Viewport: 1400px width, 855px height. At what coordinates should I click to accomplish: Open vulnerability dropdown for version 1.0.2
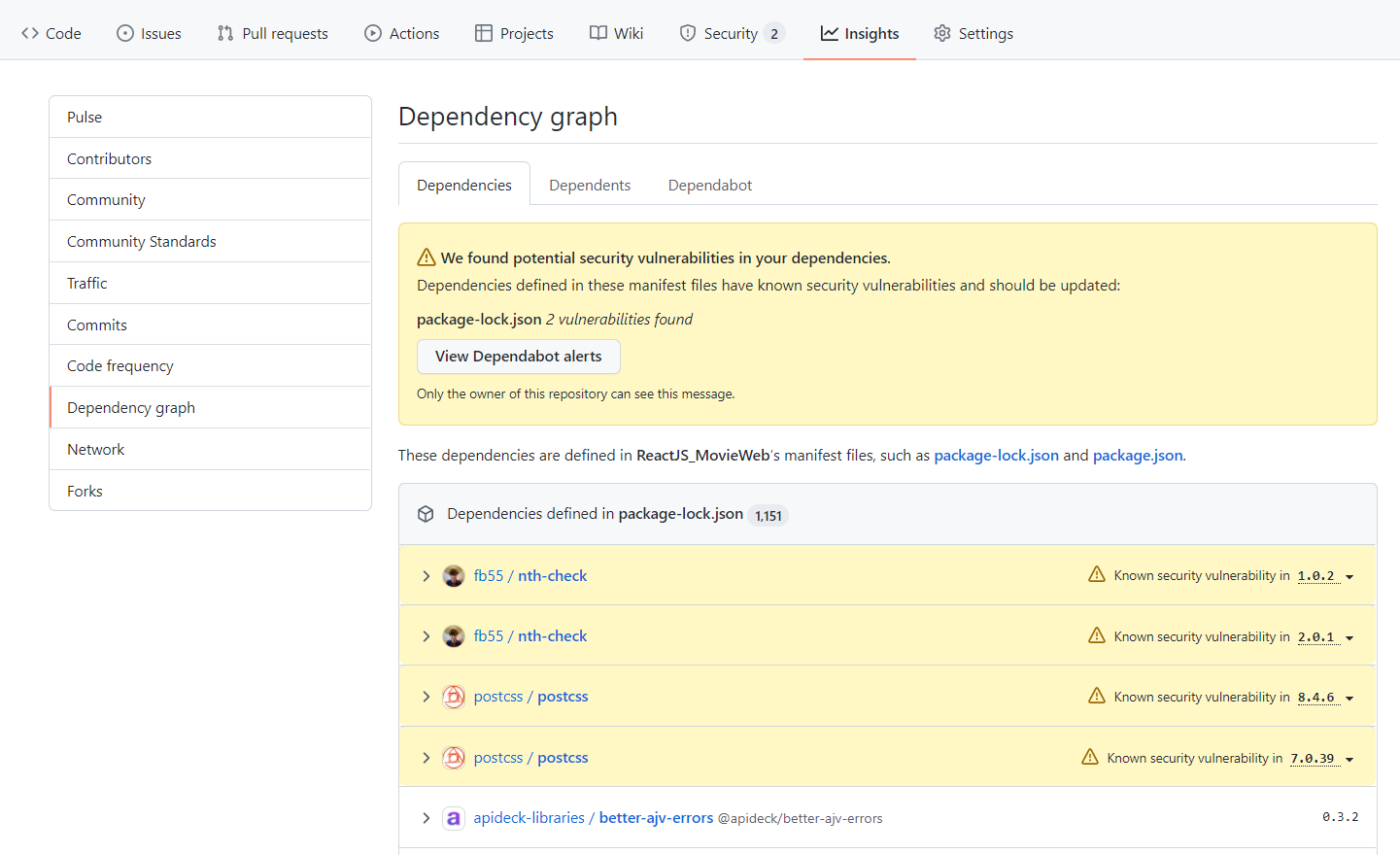pyautogui.click(x=1326, y=576)
